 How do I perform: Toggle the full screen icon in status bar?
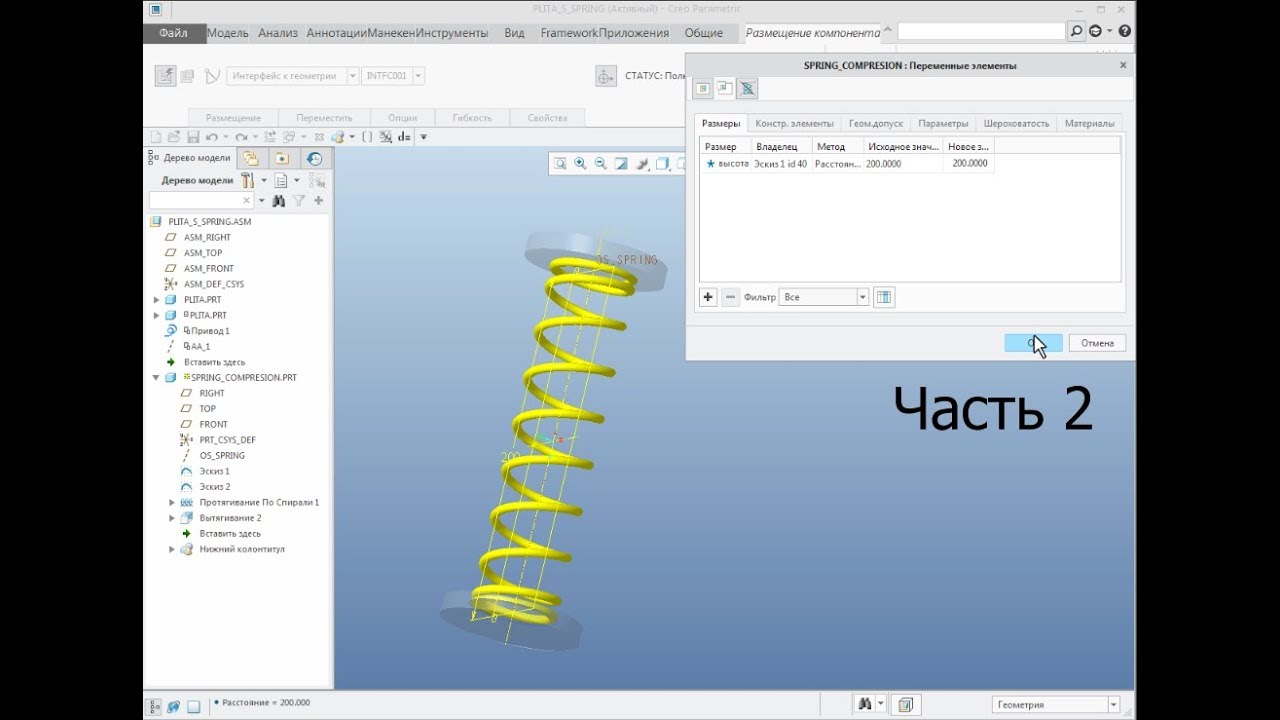click(194, 705)
